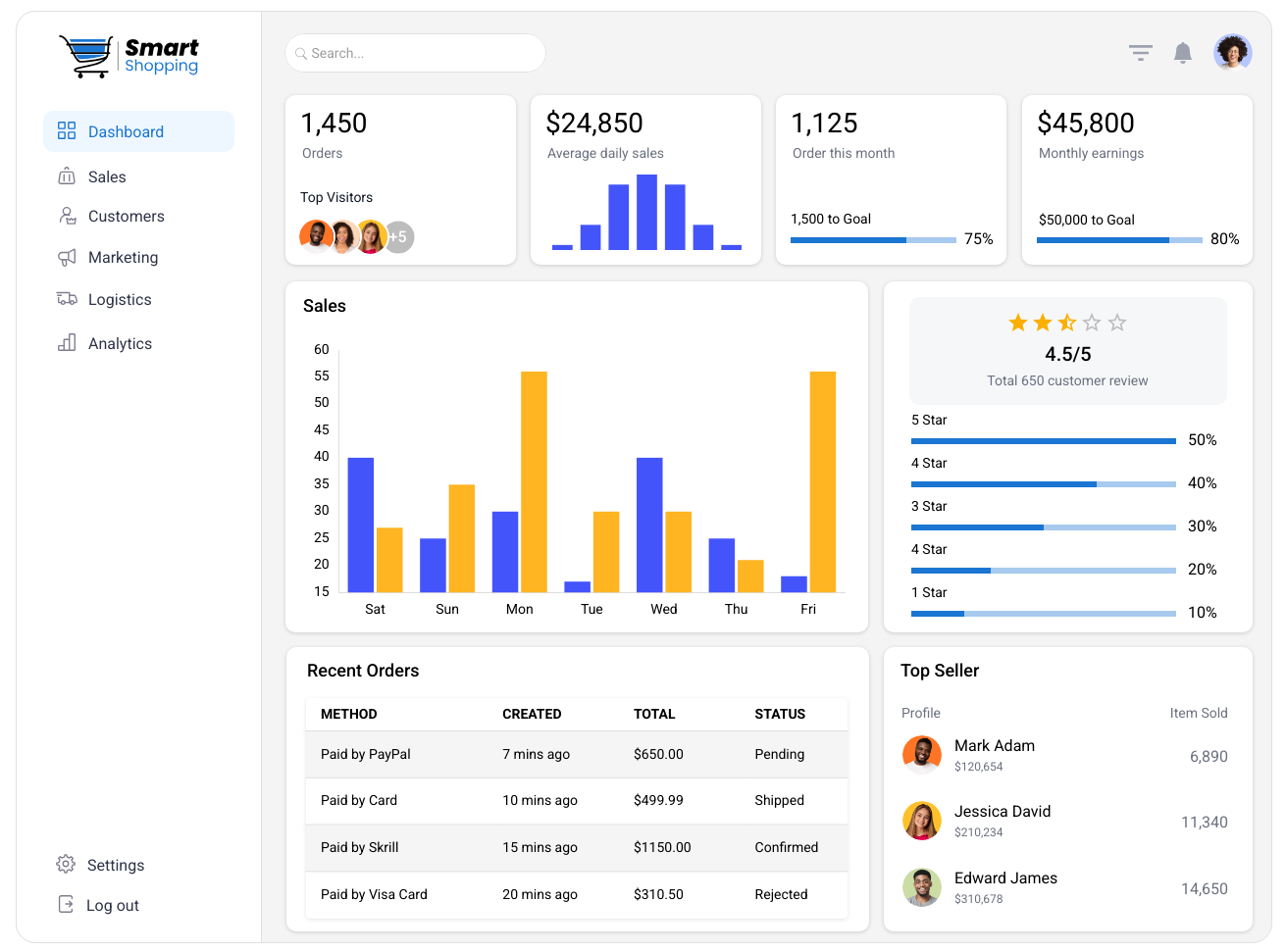Select the "Paid by Skrill" order cell
Image resolution: width=1286 pixels, height=952 pixels.
360,847
